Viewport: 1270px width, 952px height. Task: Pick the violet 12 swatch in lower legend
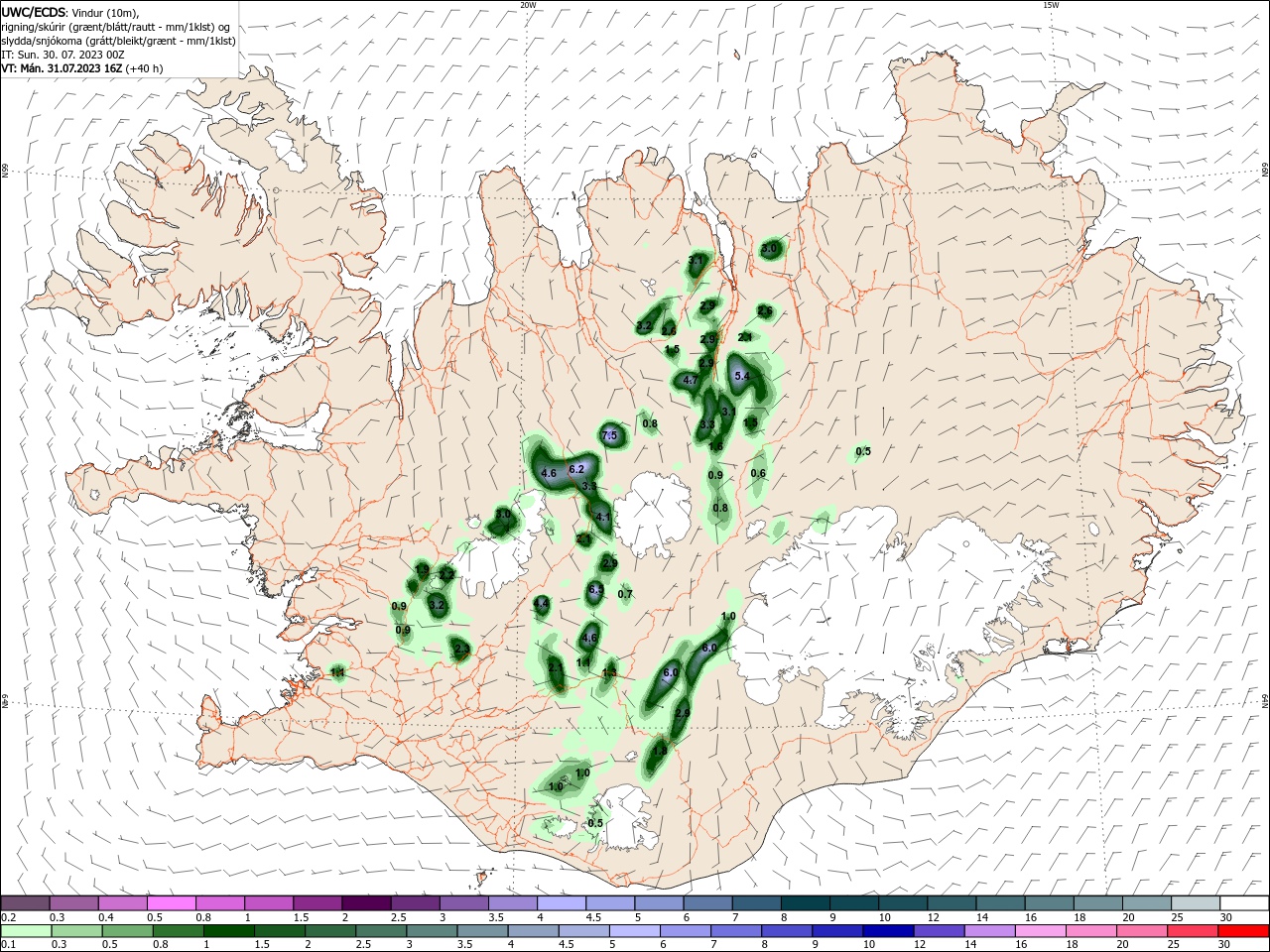[x=939, y=931]
